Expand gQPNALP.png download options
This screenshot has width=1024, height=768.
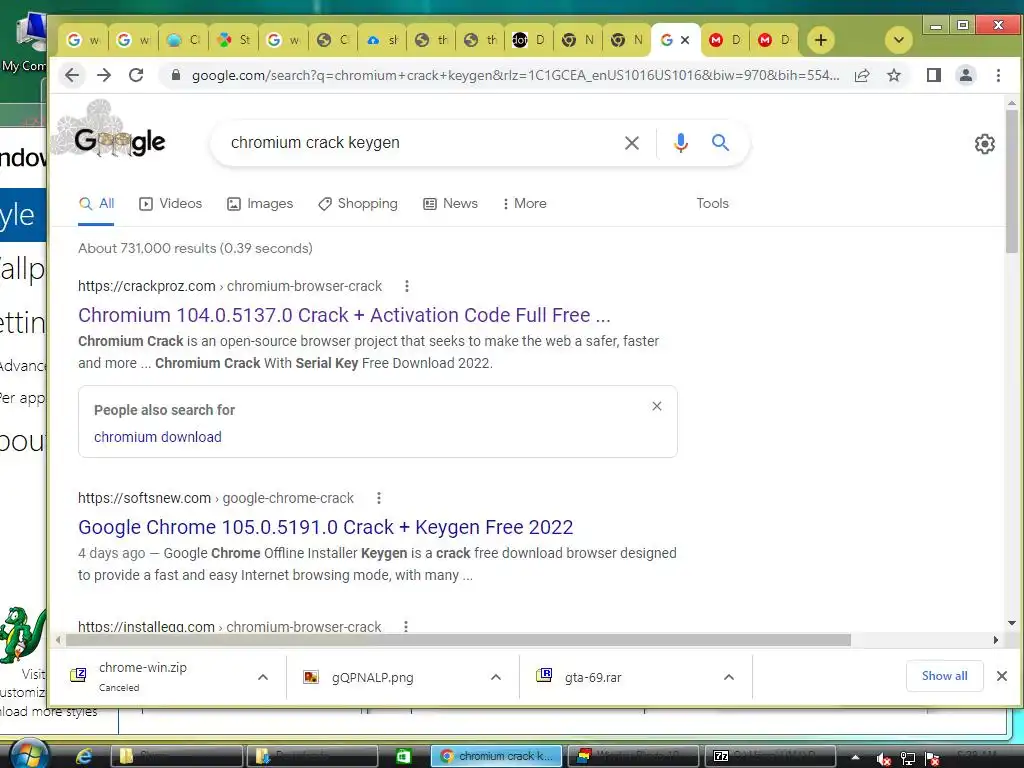point(496,677)
